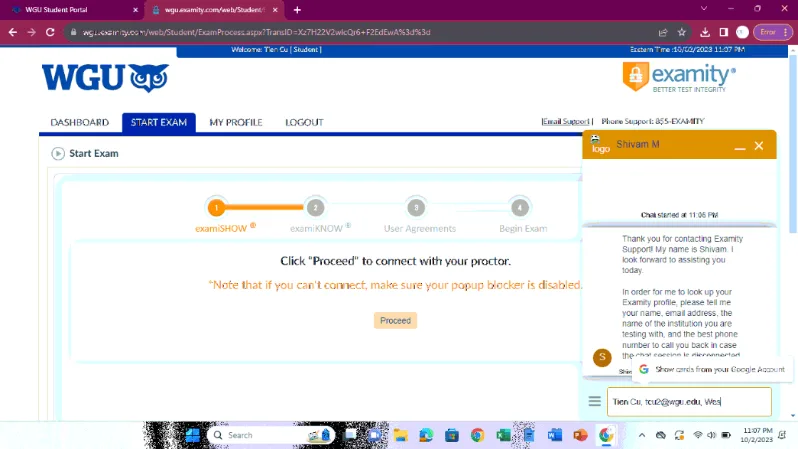The height and width of the screenshot is (449, 798).
Task: Click the "Chat started at 11:06 PM" text
Action: click(x=679, y=215)
